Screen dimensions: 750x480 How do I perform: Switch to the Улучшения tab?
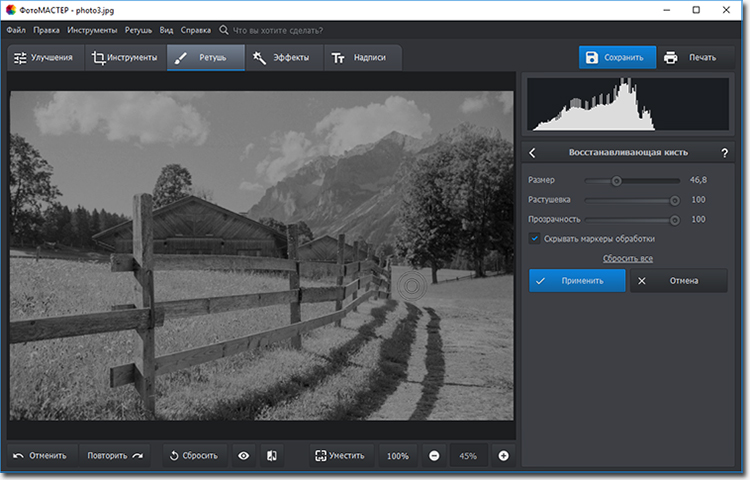pyautogui.click(x=43, y=58)
